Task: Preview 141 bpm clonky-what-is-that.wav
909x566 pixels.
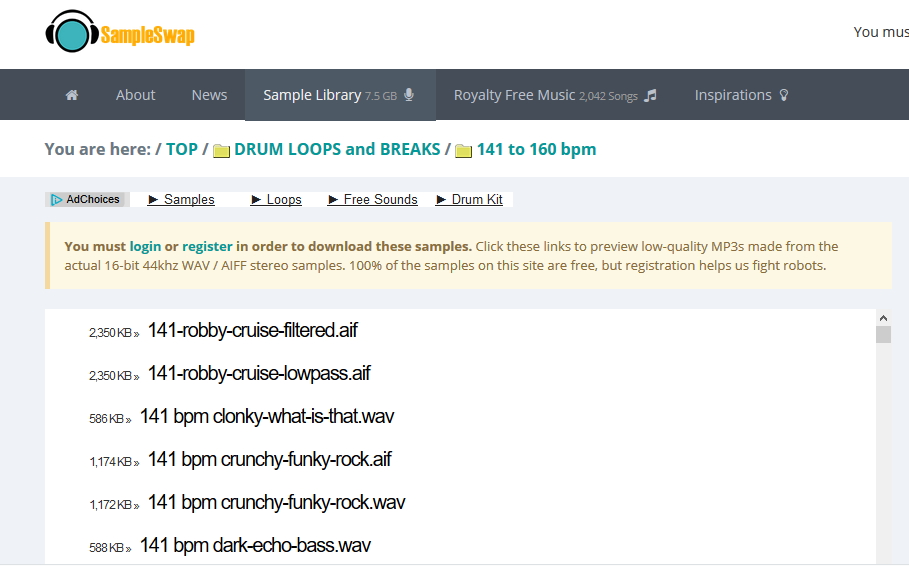Action: [267, 416]
